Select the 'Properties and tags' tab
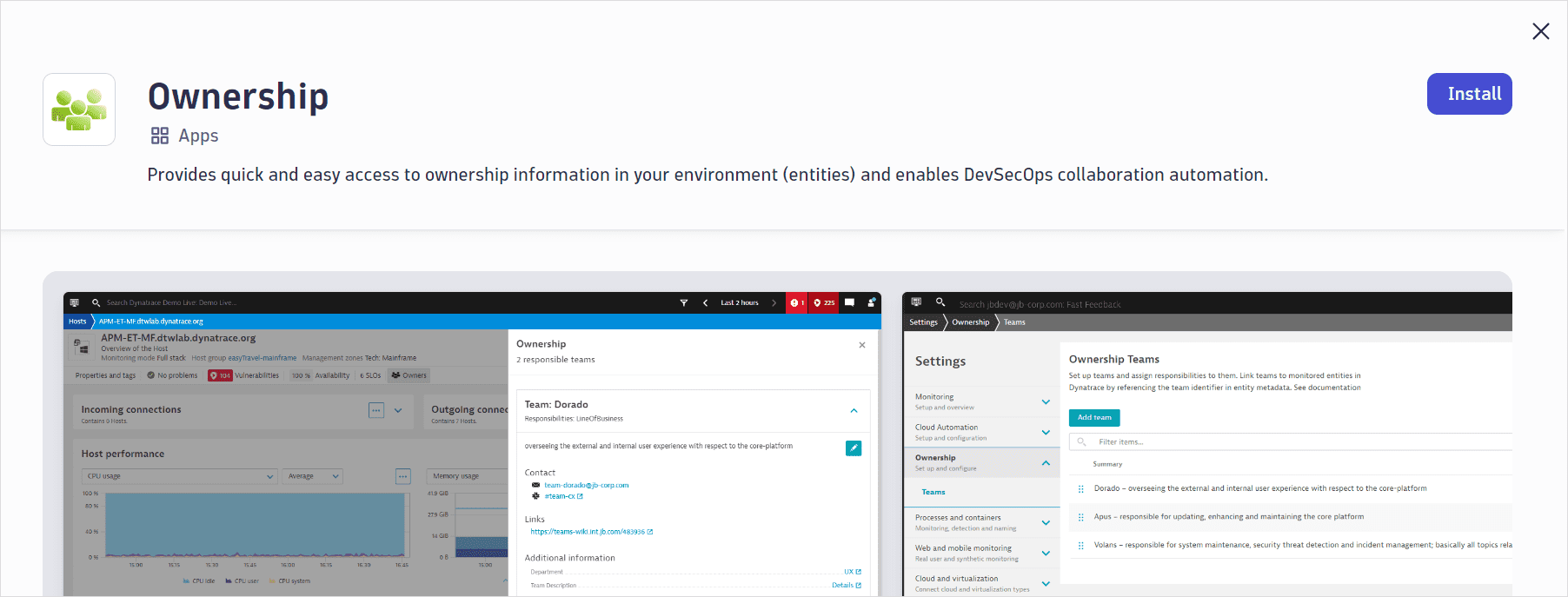 pyautogui.click(x=105, y=375)
